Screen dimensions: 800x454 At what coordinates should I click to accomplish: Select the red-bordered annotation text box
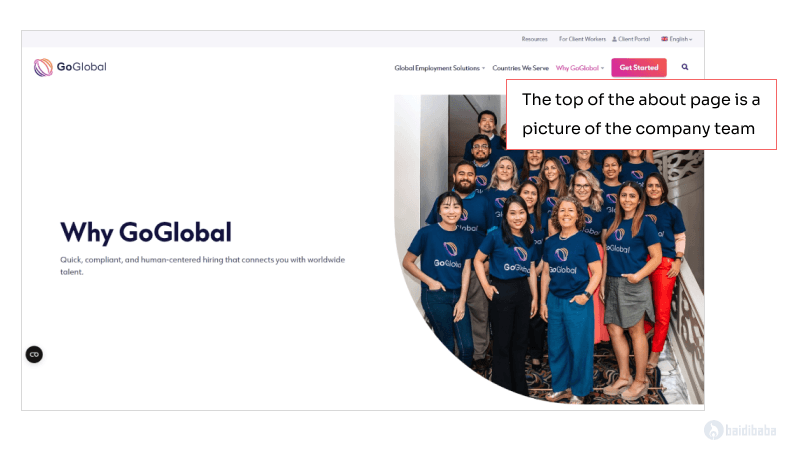640,115
